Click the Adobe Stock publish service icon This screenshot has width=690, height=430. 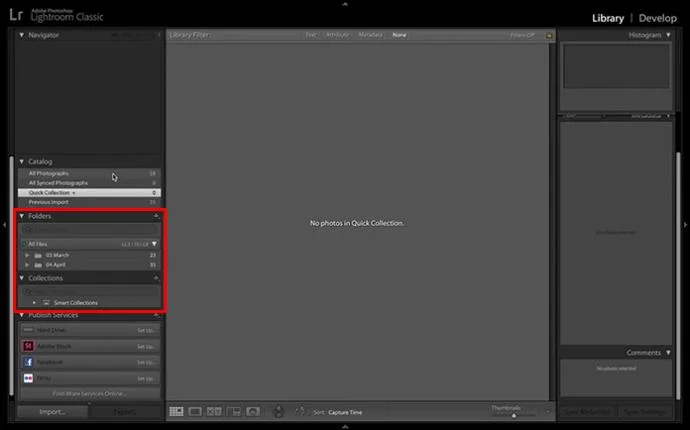pos(28,346)
